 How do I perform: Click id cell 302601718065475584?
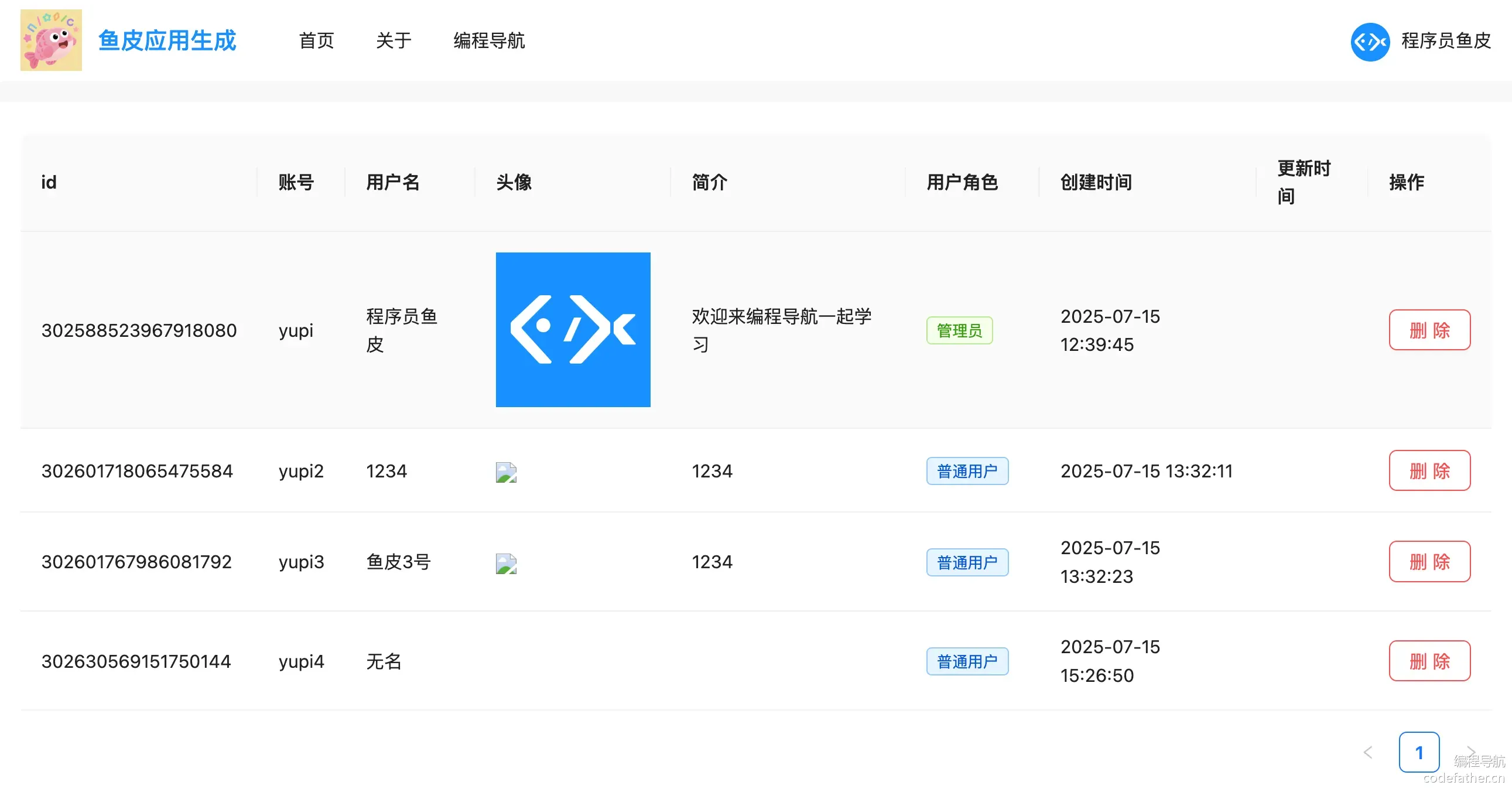pos(138,471)
